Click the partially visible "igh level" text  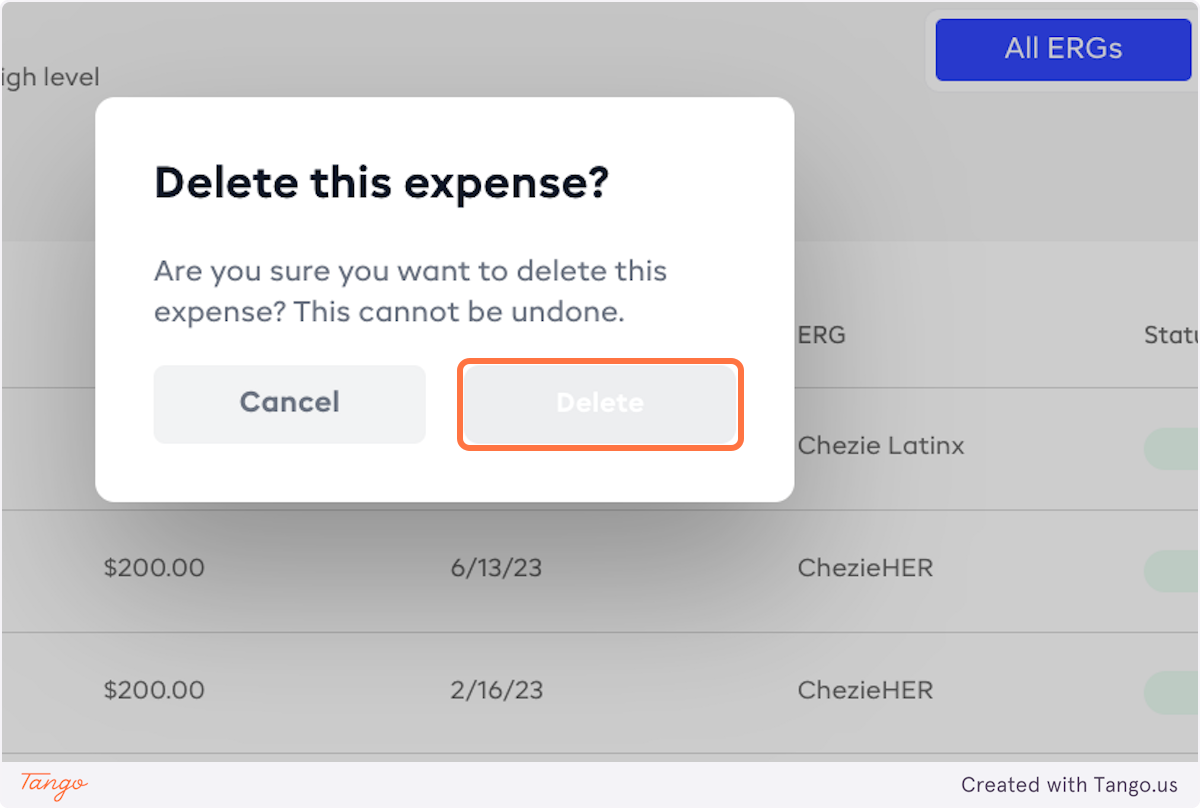pos(50,77)
